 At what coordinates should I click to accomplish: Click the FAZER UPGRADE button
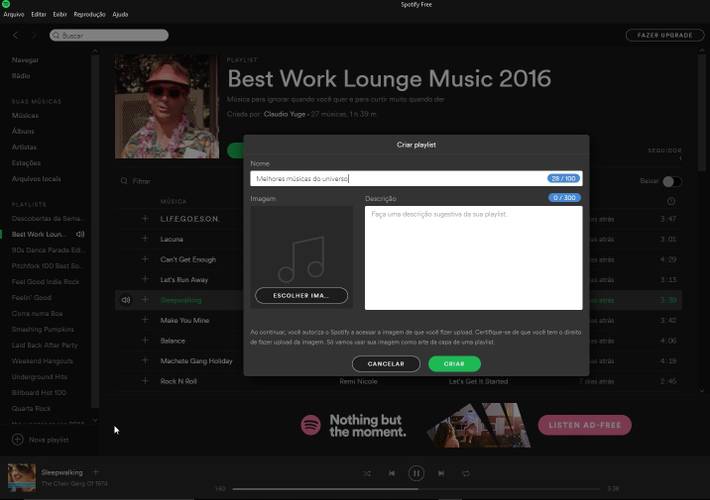pyautogui.click(x=664, y=35)
